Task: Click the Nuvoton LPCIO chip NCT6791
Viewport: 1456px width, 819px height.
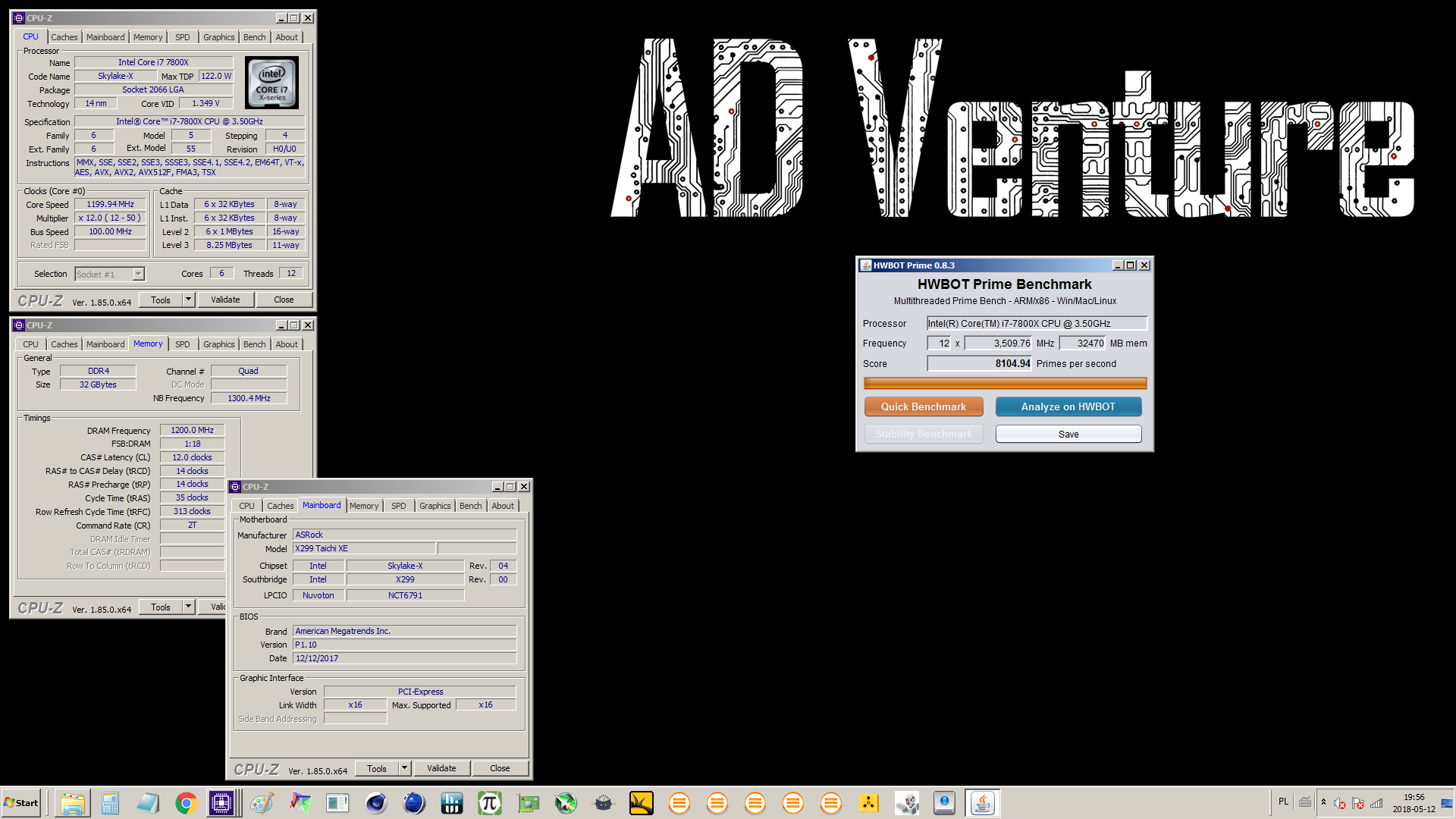Action: [405, 595]
